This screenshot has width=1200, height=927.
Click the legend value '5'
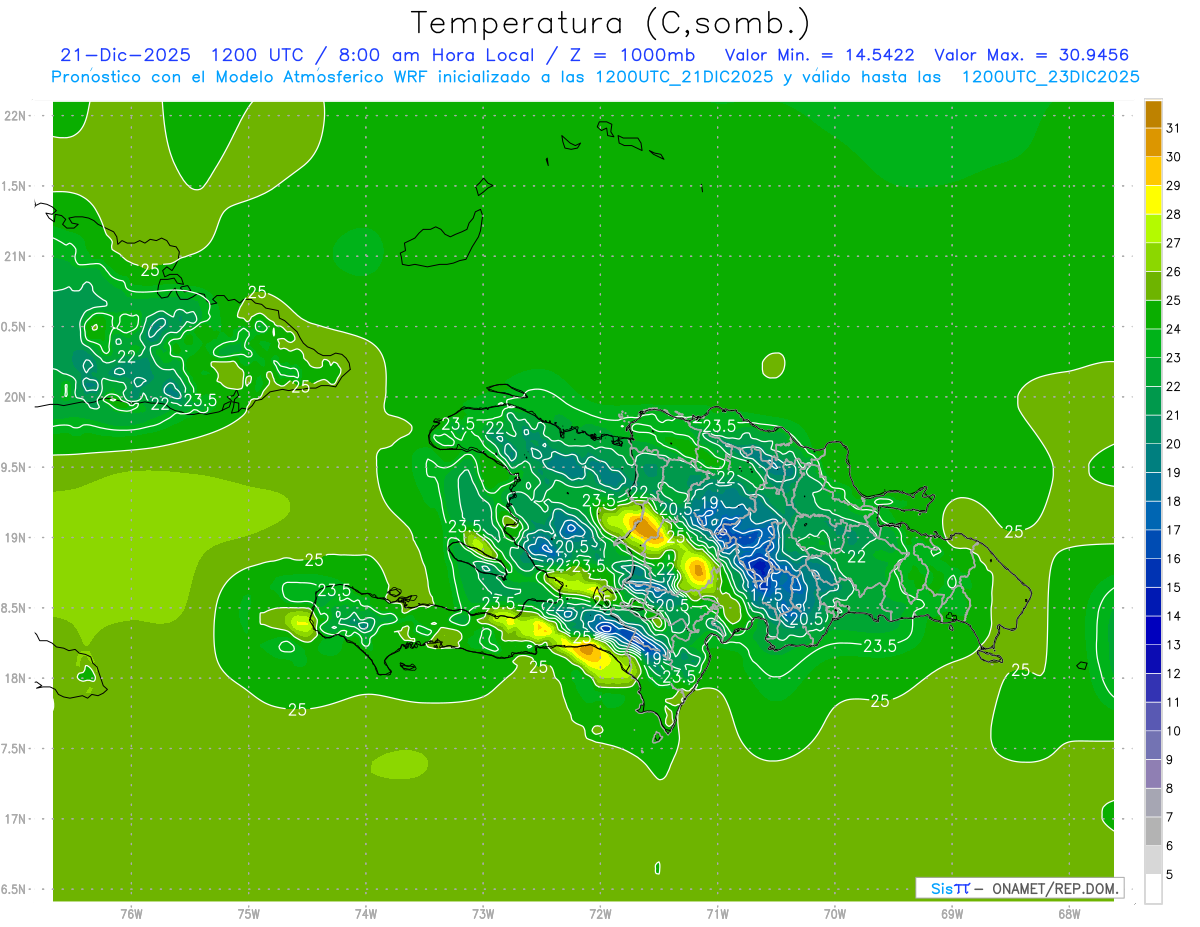click(1170, 876)
